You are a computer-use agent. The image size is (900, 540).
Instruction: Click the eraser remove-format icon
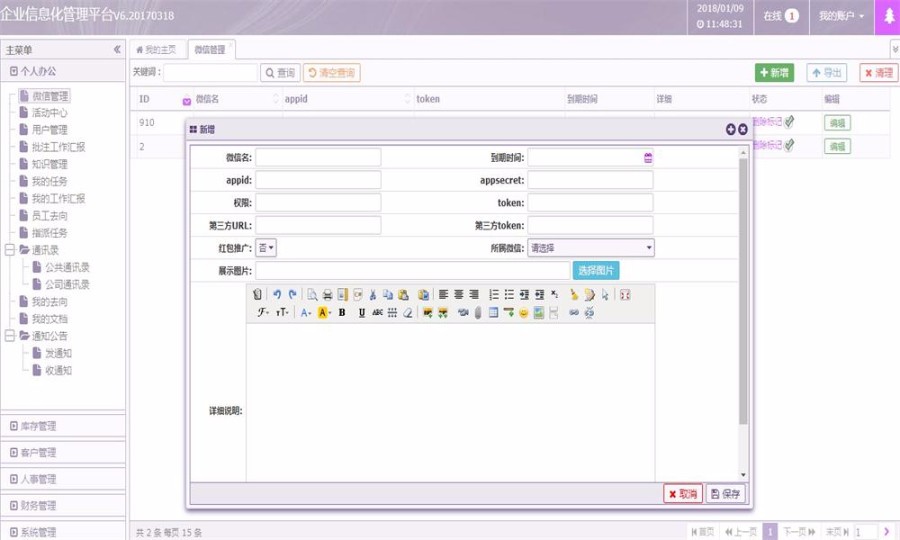coord(408,313)
